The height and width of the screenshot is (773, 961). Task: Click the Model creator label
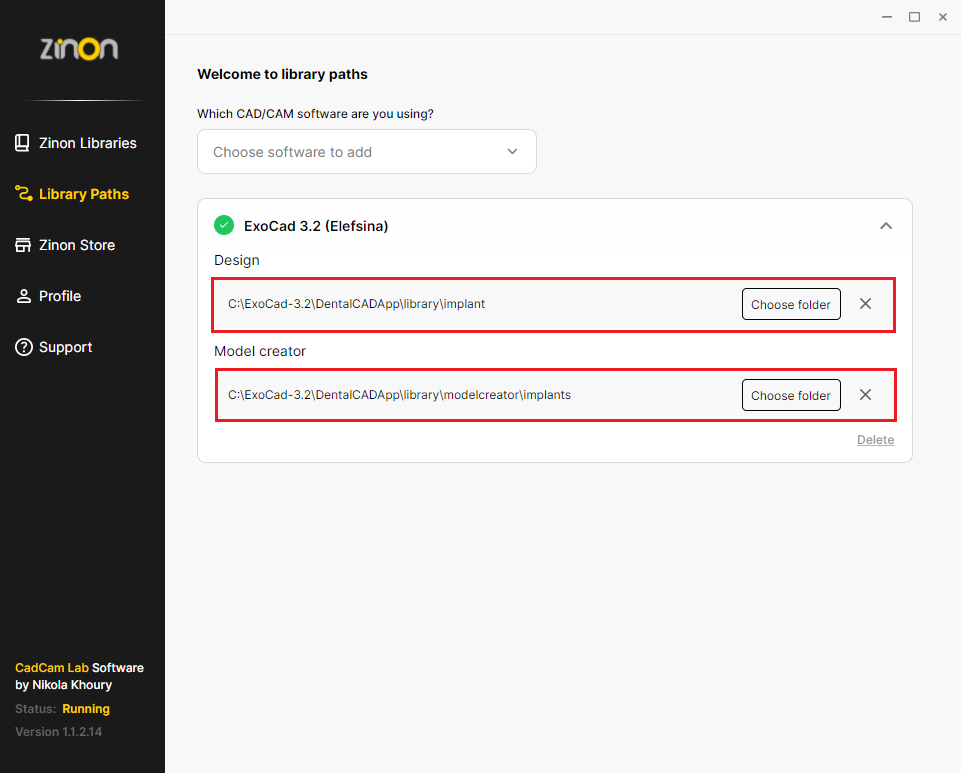coord(260,351)
